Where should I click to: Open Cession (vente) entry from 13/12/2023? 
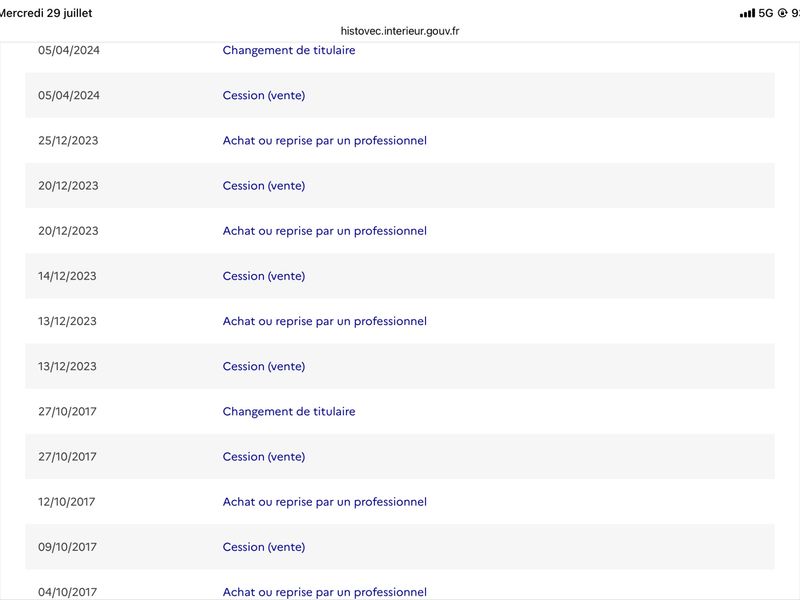pos(264,366)
